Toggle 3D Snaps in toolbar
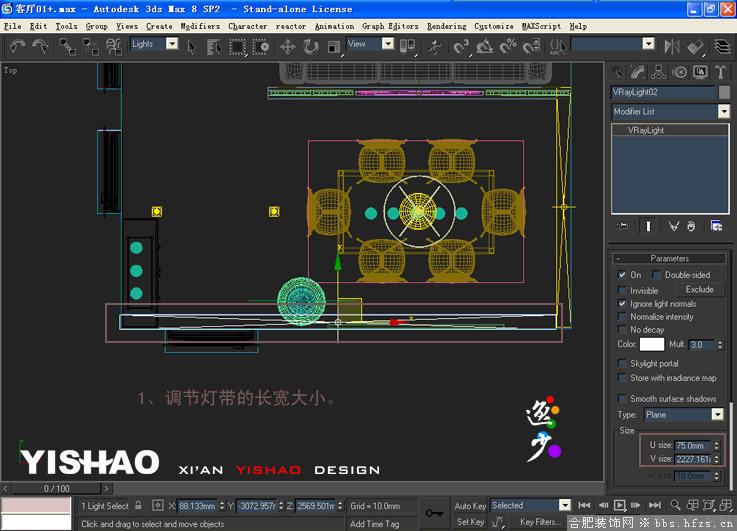This screenshot has height=531, width=737. tap(461, 47)
